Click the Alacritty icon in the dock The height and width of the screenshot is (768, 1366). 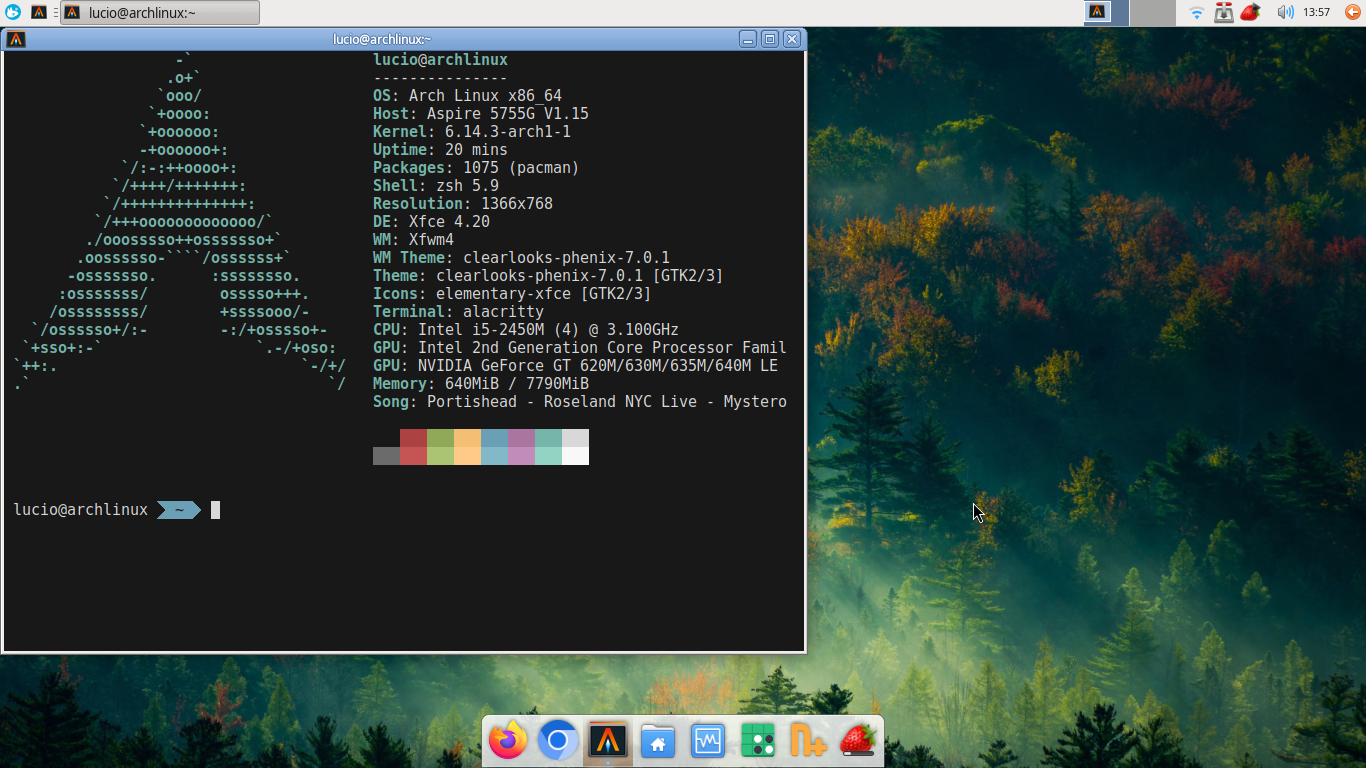tap(608, 741)
